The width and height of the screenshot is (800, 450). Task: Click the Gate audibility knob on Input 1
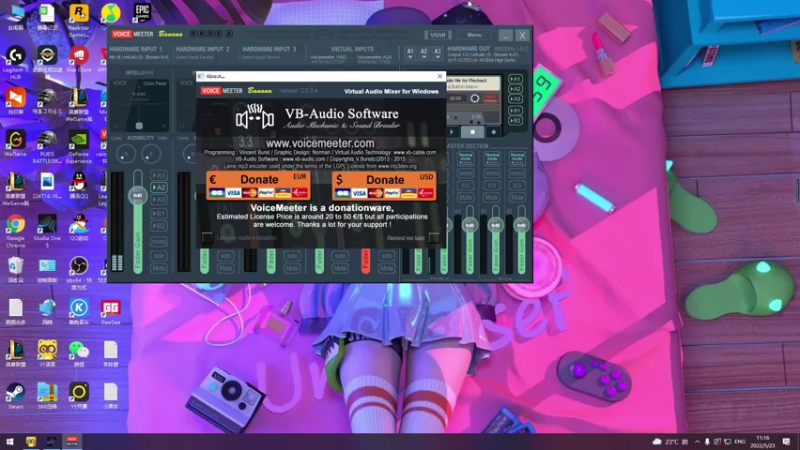coord(151,154)
